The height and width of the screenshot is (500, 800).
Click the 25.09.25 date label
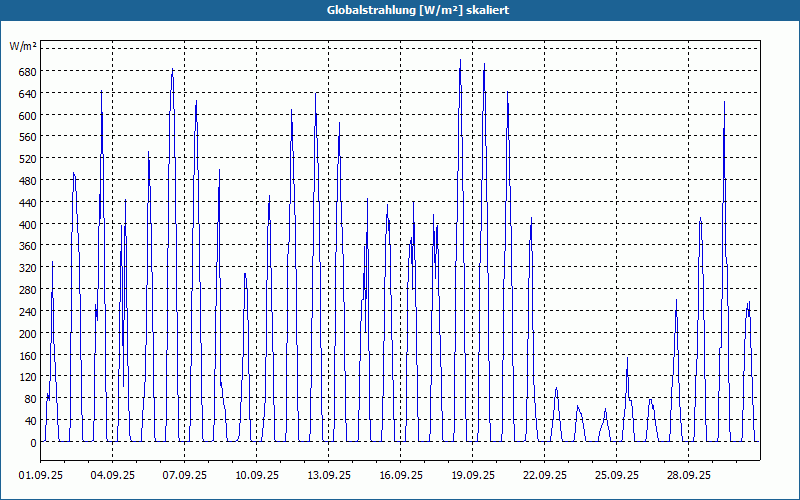(x=616, y=476)
